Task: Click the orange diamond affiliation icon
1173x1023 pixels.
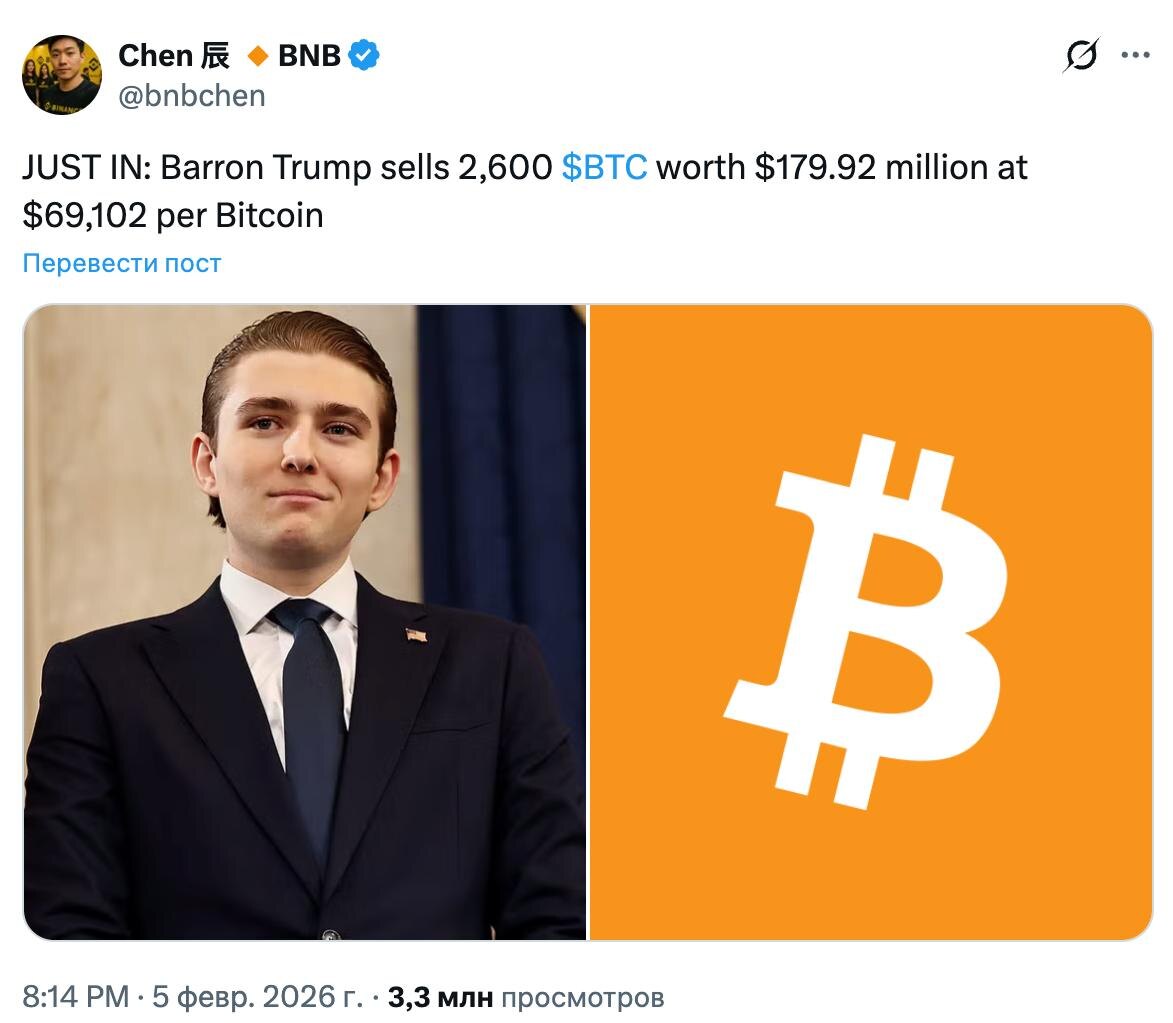Action: tap(258, 55)
